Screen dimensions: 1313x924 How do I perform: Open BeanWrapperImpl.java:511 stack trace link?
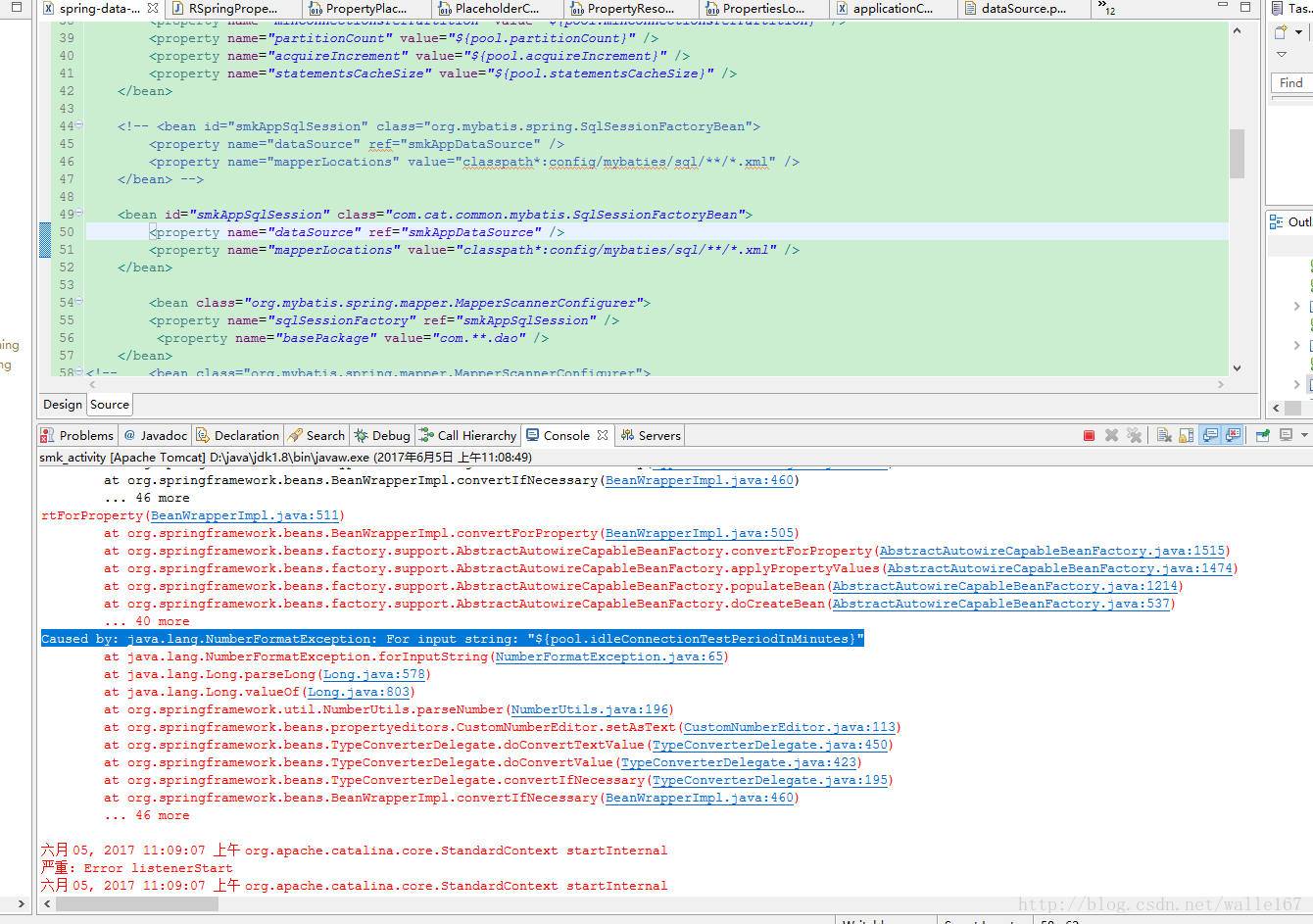point(245,515)
